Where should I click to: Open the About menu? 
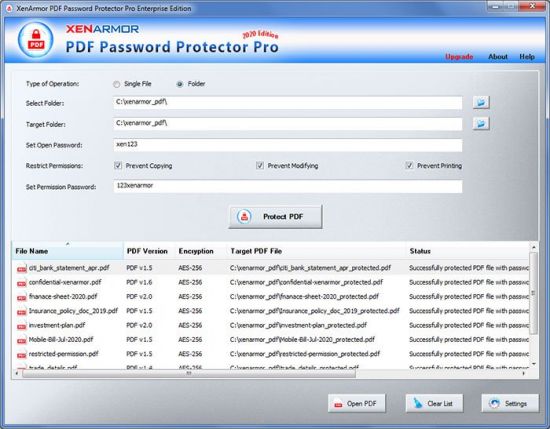(x=498, y=57)
